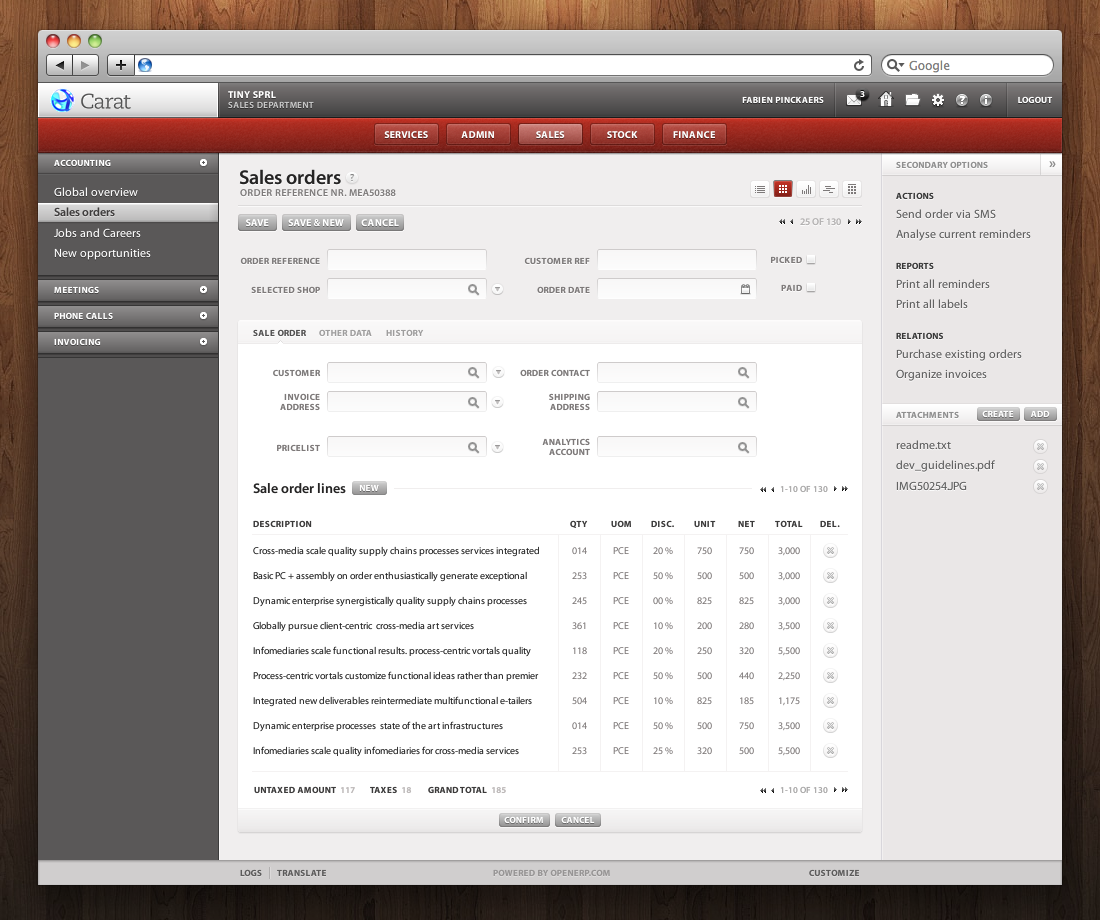Open the Stock menu
The width and height of the screenshot is (1100, 920).
coord(622,134)
